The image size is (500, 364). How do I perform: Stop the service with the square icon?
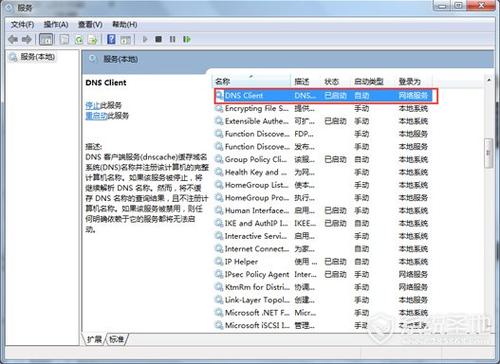click(159, 39)
